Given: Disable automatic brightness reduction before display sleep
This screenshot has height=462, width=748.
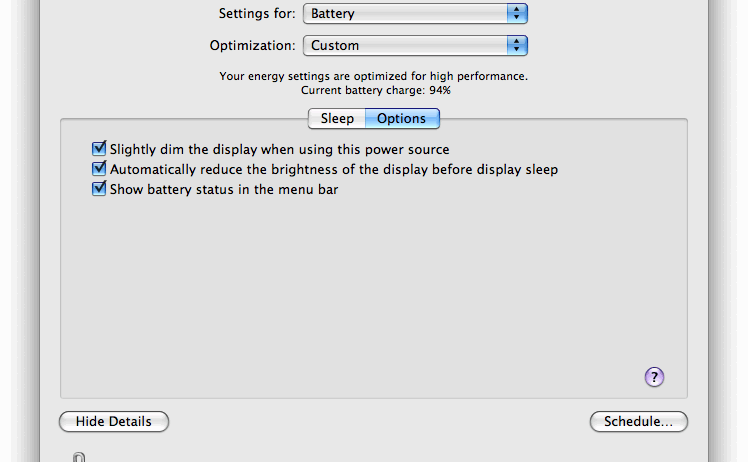Looking at the screenshot, I should tap(99, 169).
